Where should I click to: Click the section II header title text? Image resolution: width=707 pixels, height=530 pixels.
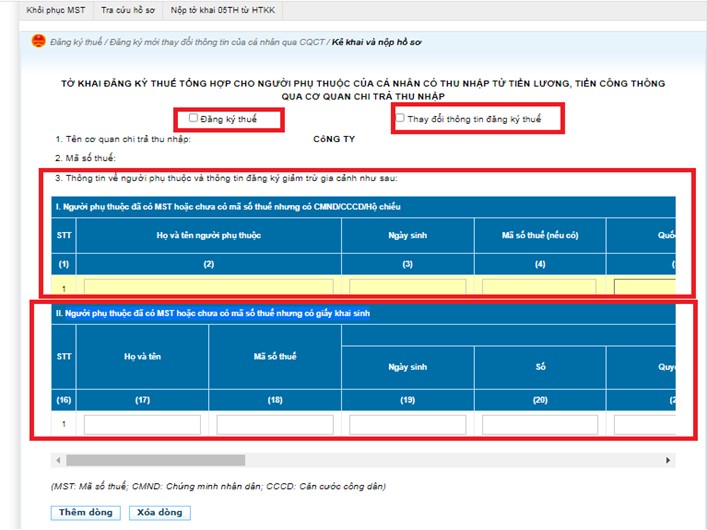[x=217, y=313]
